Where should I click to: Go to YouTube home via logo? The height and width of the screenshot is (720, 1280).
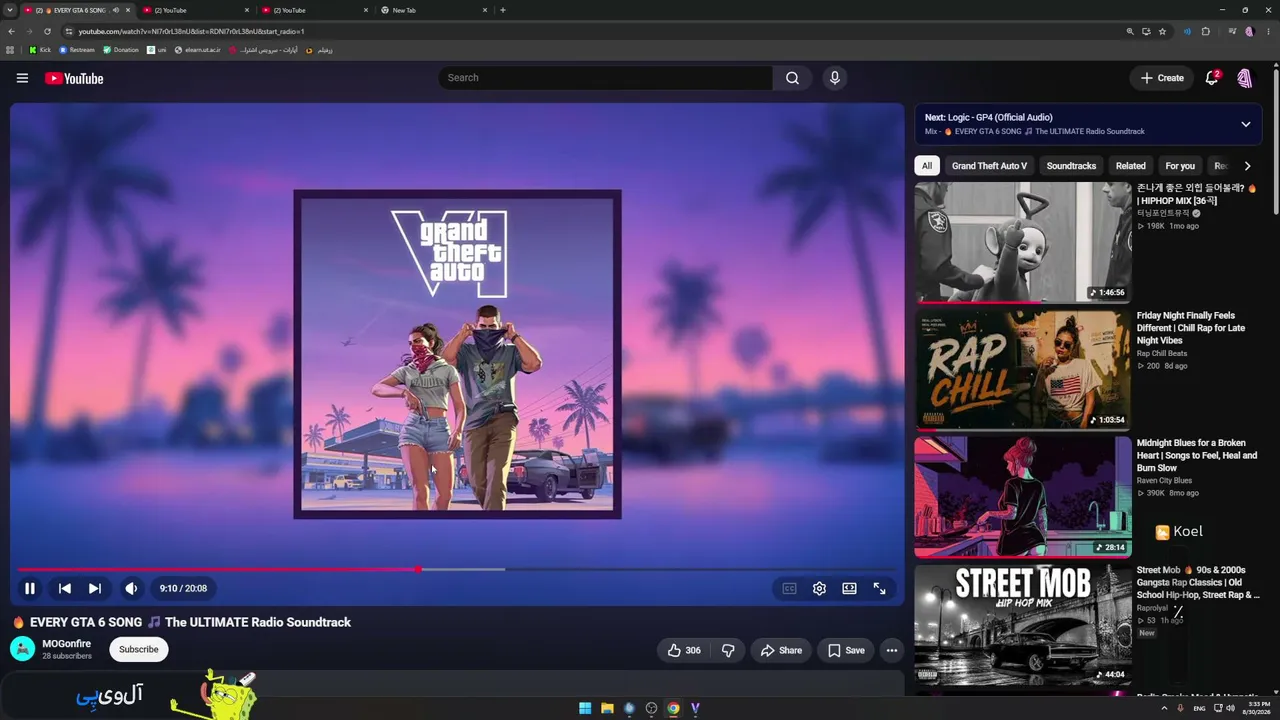74,78
